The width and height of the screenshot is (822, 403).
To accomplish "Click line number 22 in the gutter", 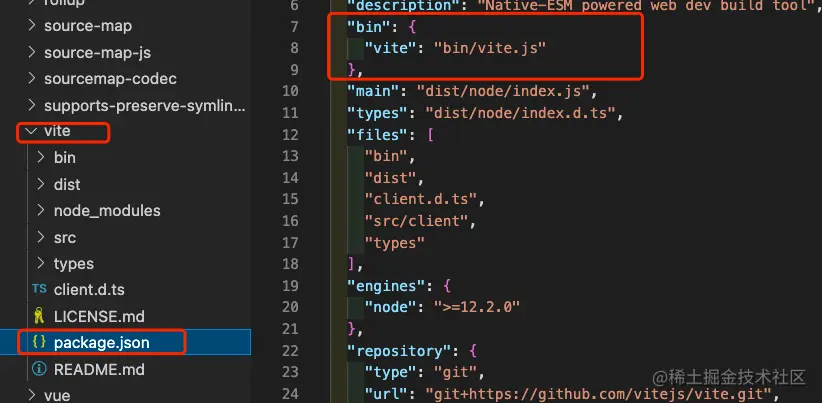I will pos(290,351).
